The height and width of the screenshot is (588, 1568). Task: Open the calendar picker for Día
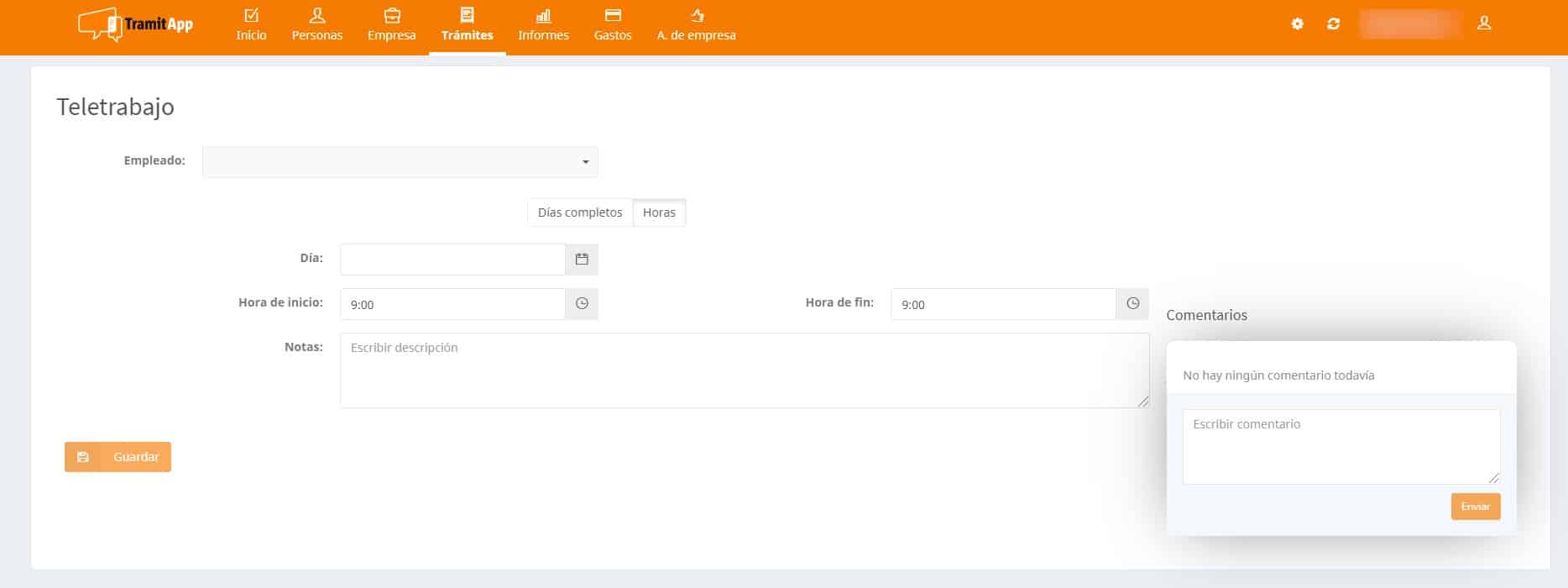coord(582,260)
